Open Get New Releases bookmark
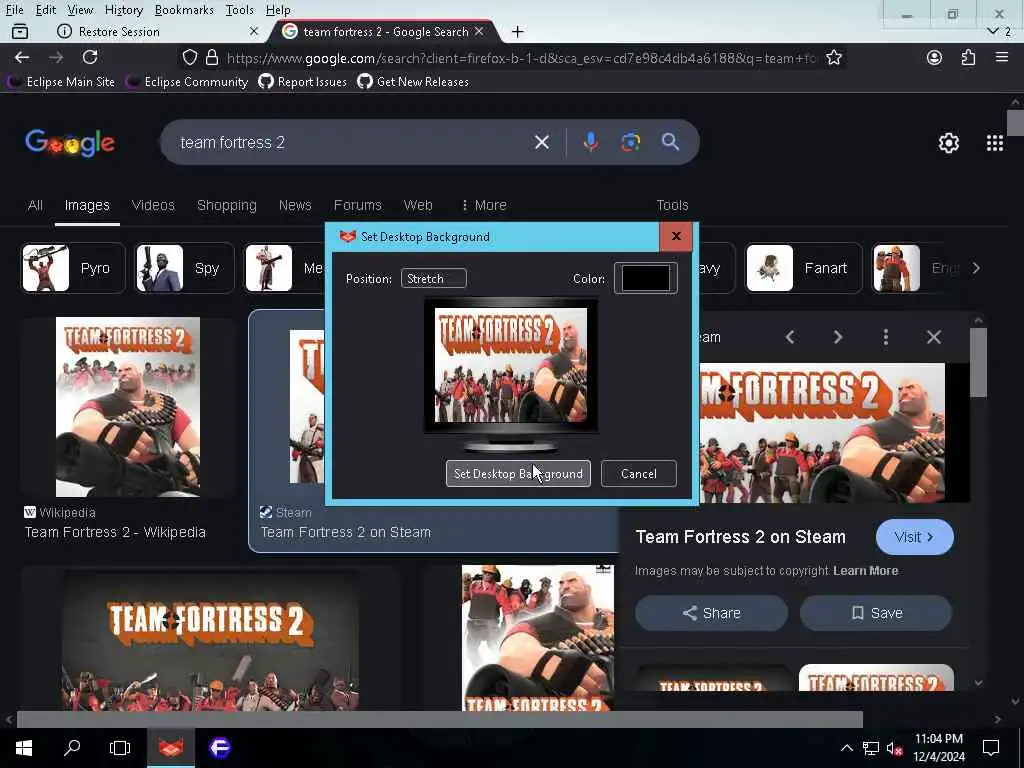The image size is (1024, 768). pos(413,82)
